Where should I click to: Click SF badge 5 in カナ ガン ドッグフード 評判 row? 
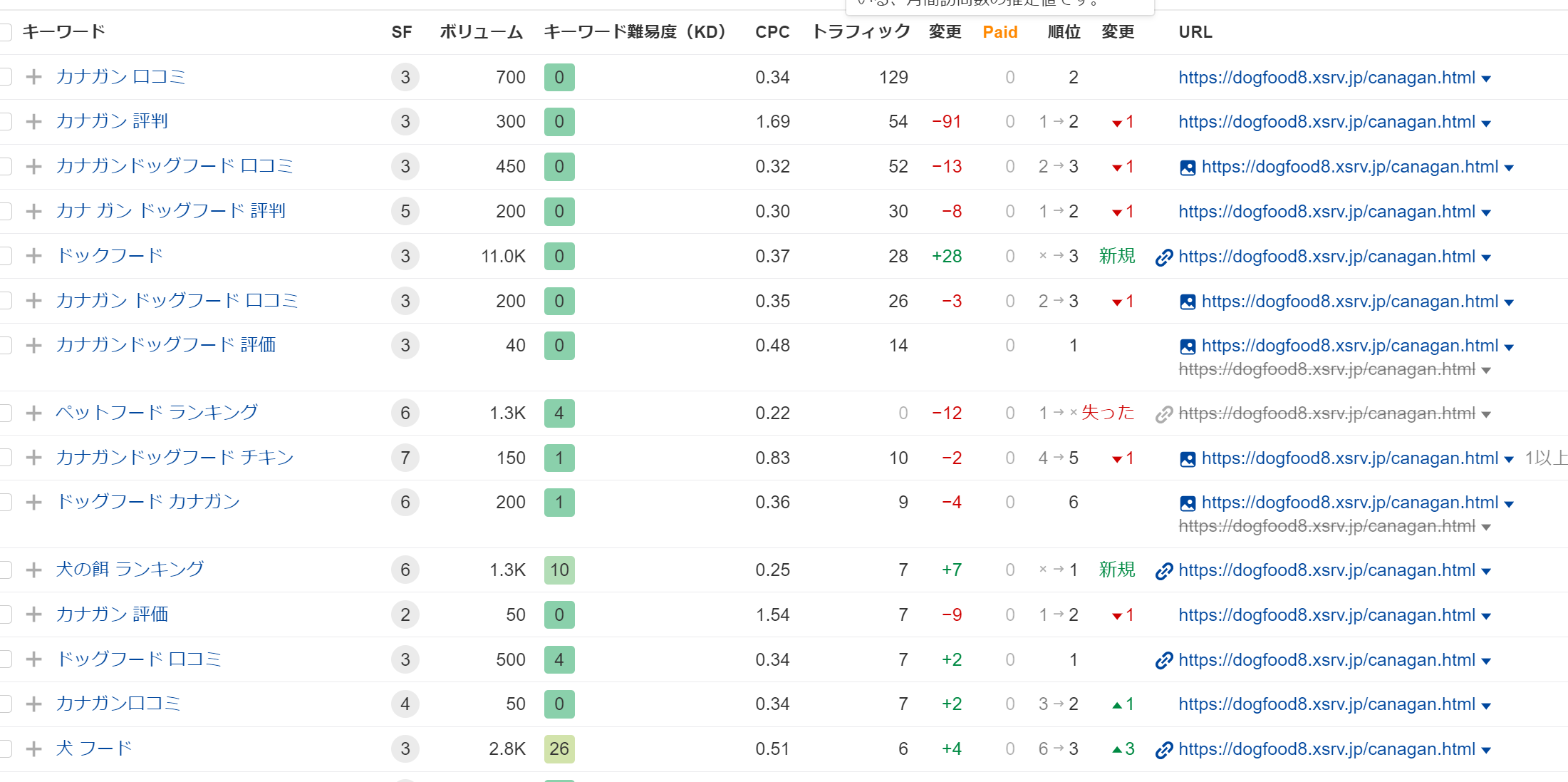point(405,212)
